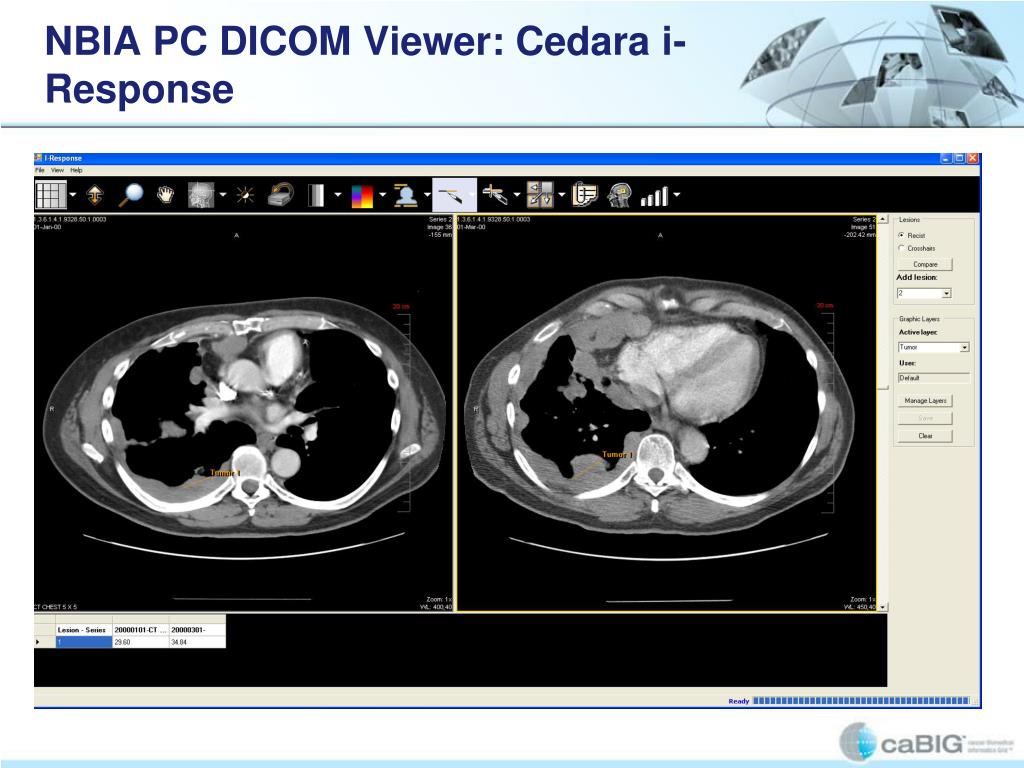Image resolution: width=1024 pixels, height=768 pixels.
Task: Open the Help menu
Action: pyautogui.click(x=76, y=170)
